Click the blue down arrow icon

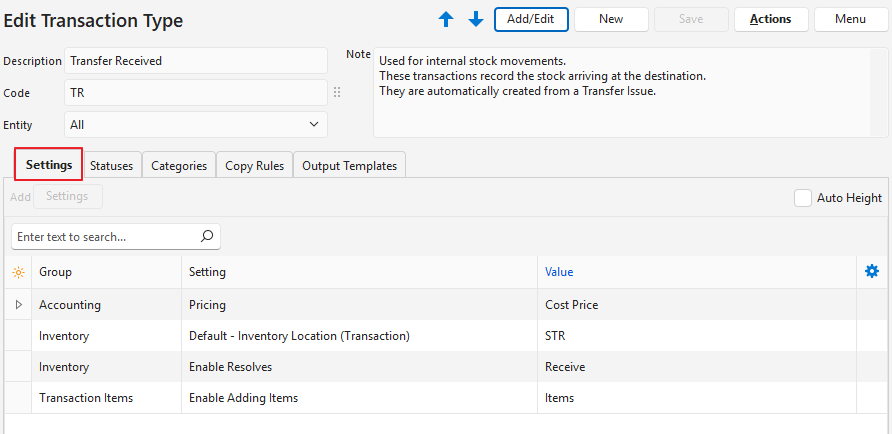pos(476,19)
